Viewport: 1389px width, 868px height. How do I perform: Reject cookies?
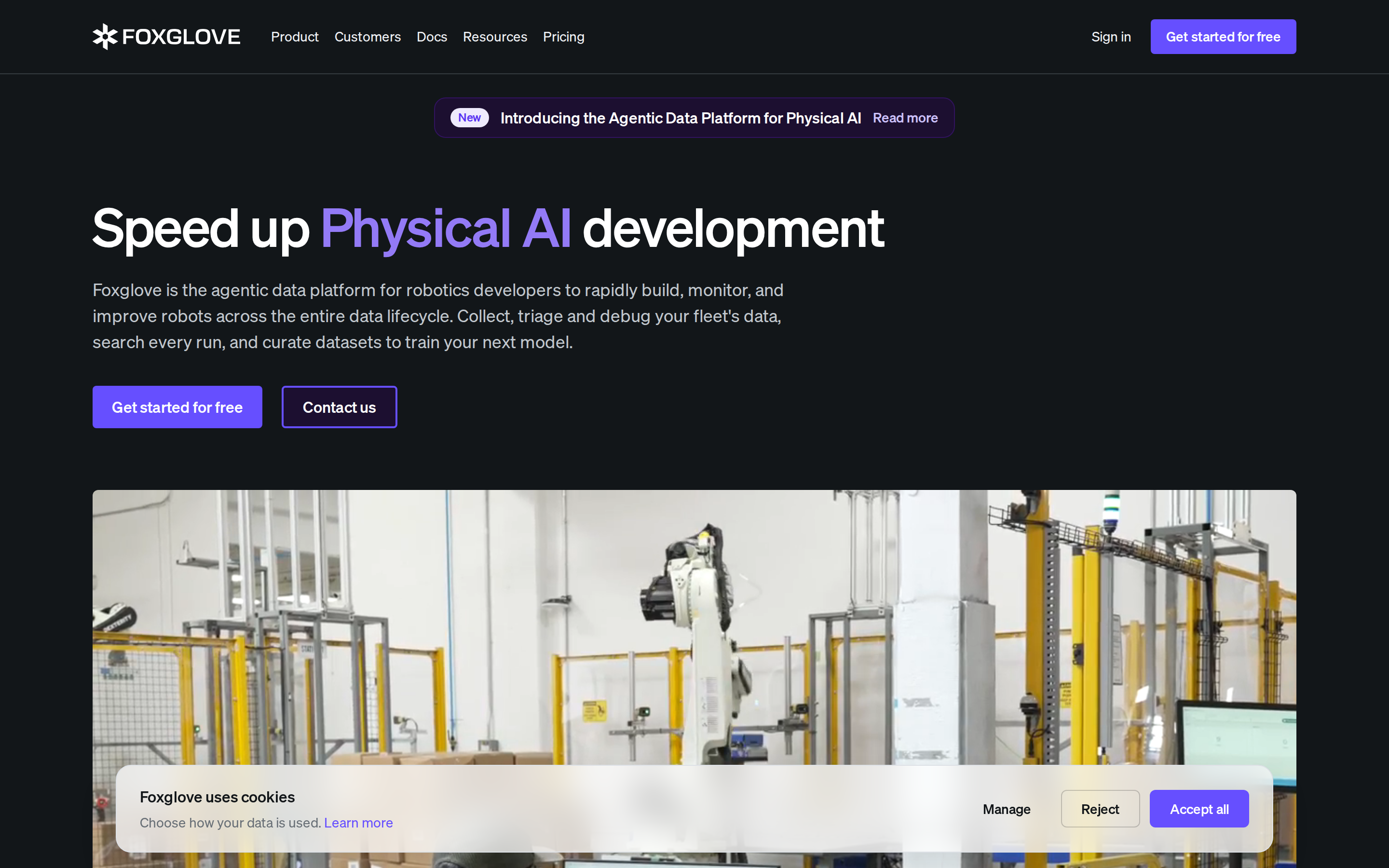(x=1100, y=809)
